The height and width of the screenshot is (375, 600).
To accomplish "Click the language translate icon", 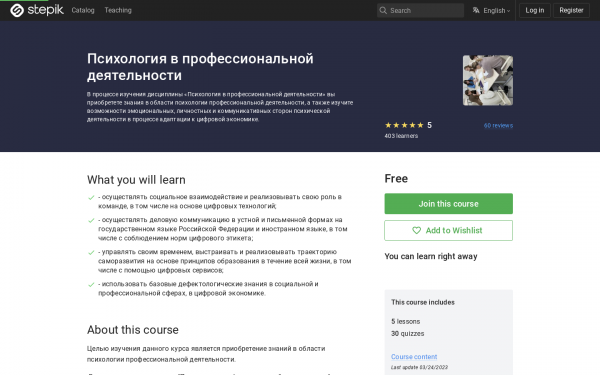I will coord(476,10).
